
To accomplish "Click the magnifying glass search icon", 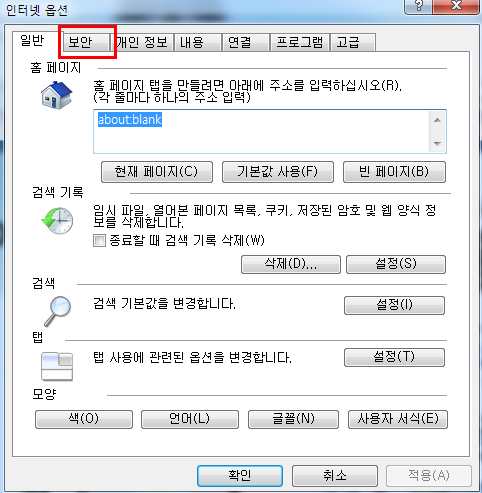I will pos(57,311).
